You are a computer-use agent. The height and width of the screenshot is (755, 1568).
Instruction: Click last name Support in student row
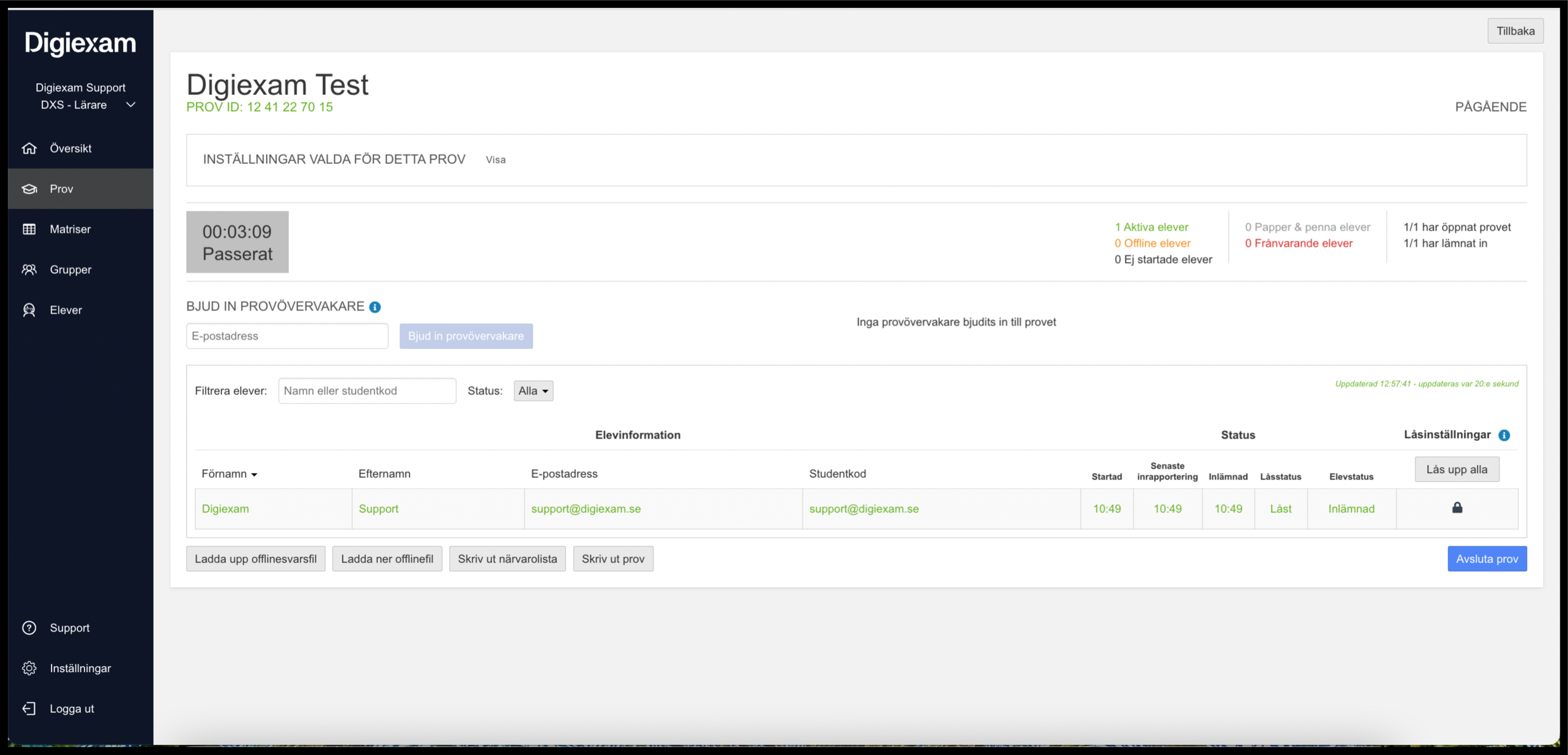(x=378, y=509)
